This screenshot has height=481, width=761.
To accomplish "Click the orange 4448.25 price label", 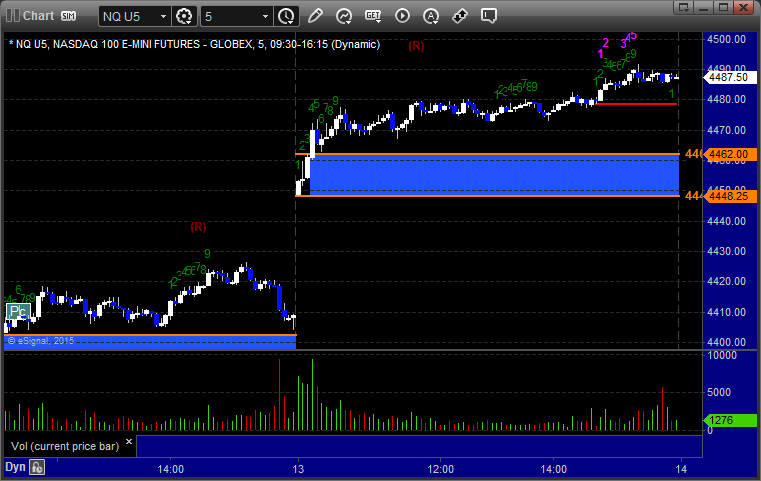I will [729, 196].
